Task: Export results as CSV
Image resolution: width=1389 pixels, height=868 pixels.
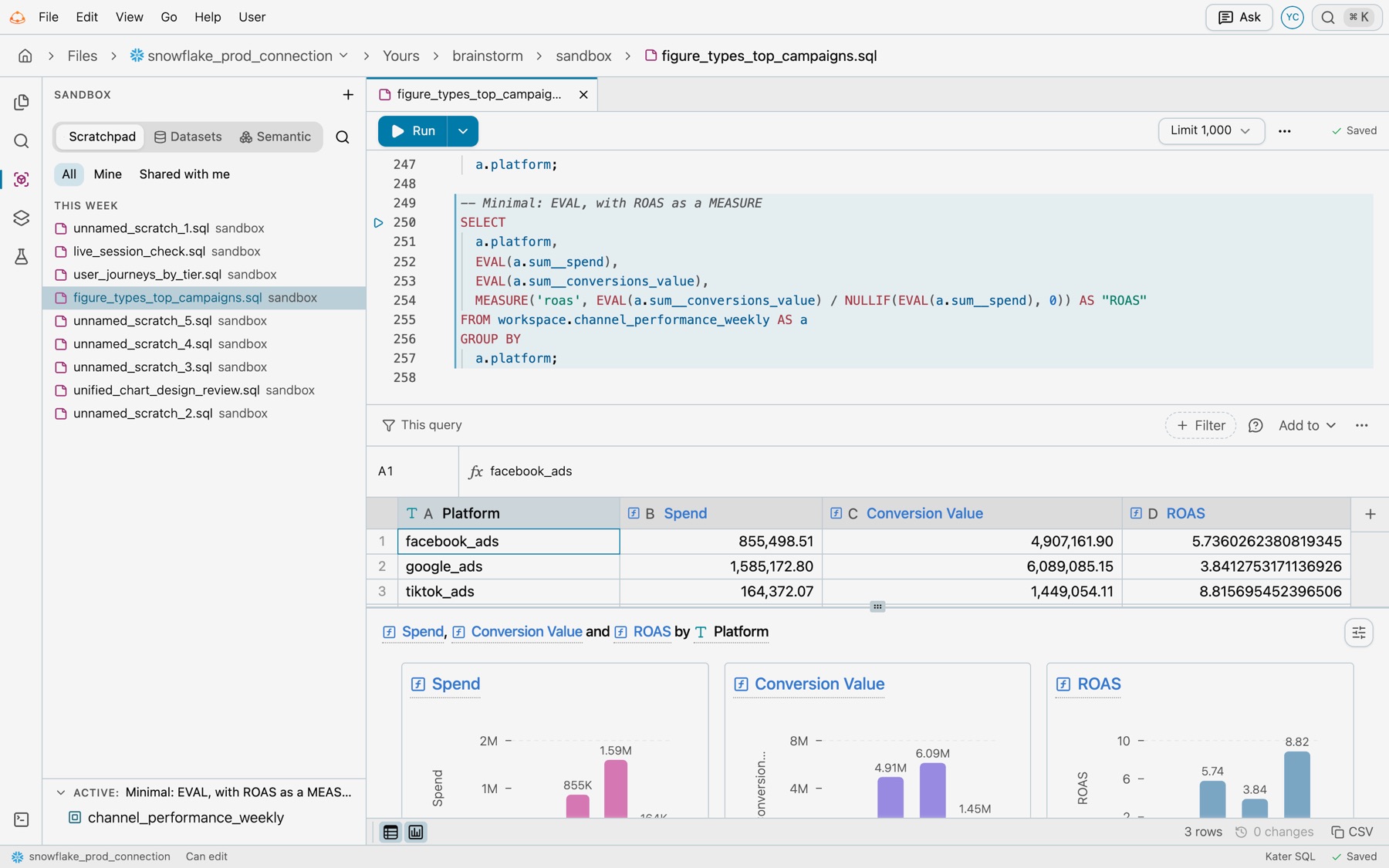Action: coord(1352,833)
